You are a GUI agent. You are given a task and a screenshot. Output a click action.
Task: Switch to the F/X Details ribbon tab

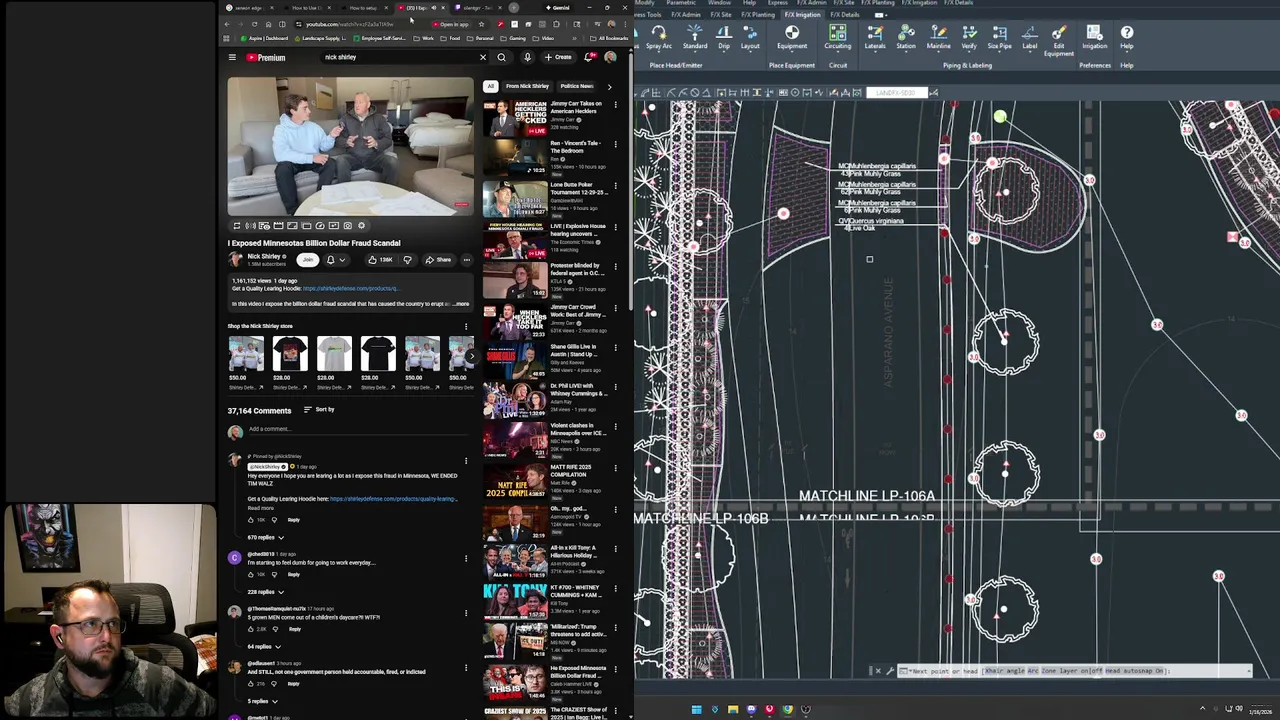click(844, 15)
